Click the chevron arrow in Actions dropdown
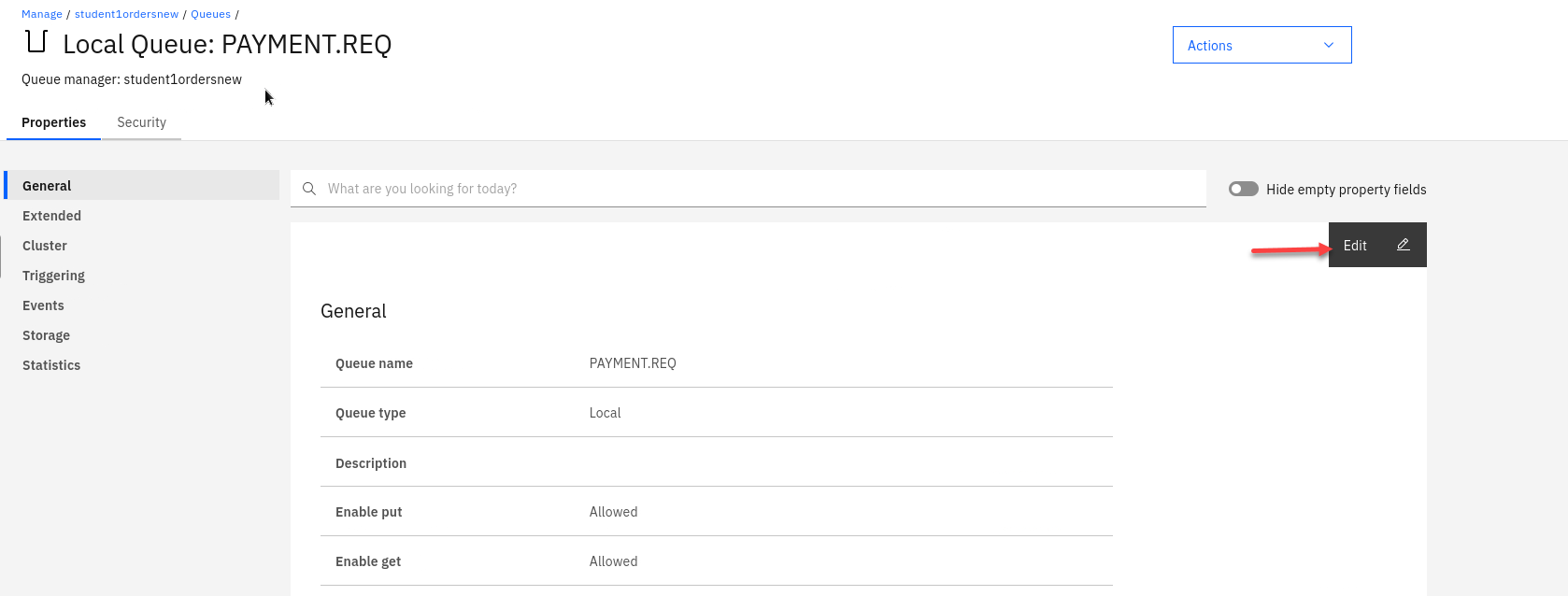The width and height of the screenshot is (1568, 596). tap(1329, 46)
